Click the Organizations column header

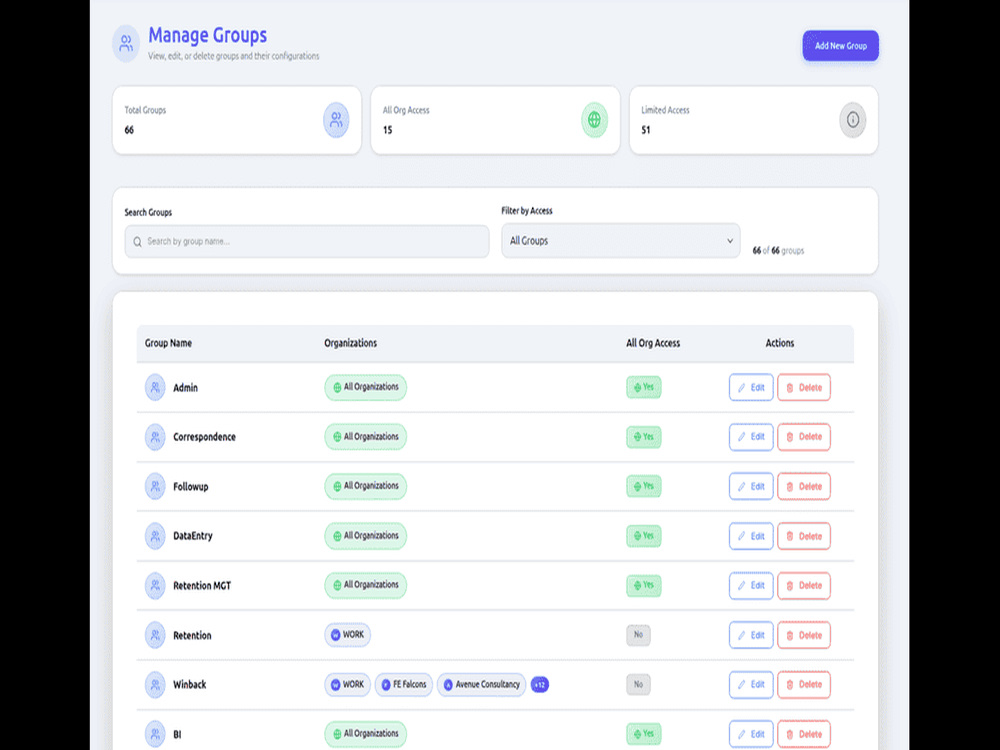click(x=350, y=343)
